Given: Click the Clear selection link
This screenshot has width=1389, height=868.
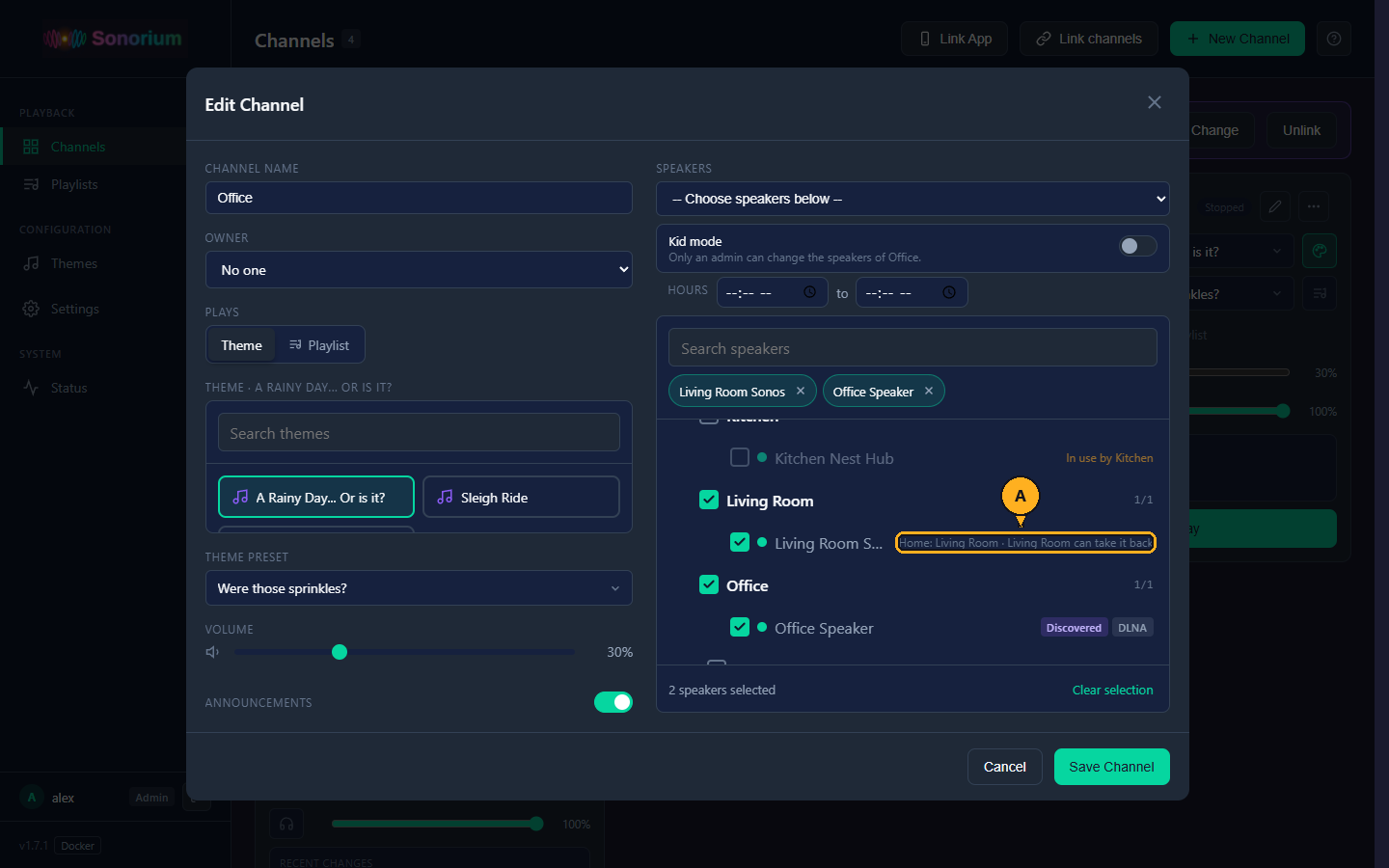Looking at the screenshot, I should point(1112,690).
